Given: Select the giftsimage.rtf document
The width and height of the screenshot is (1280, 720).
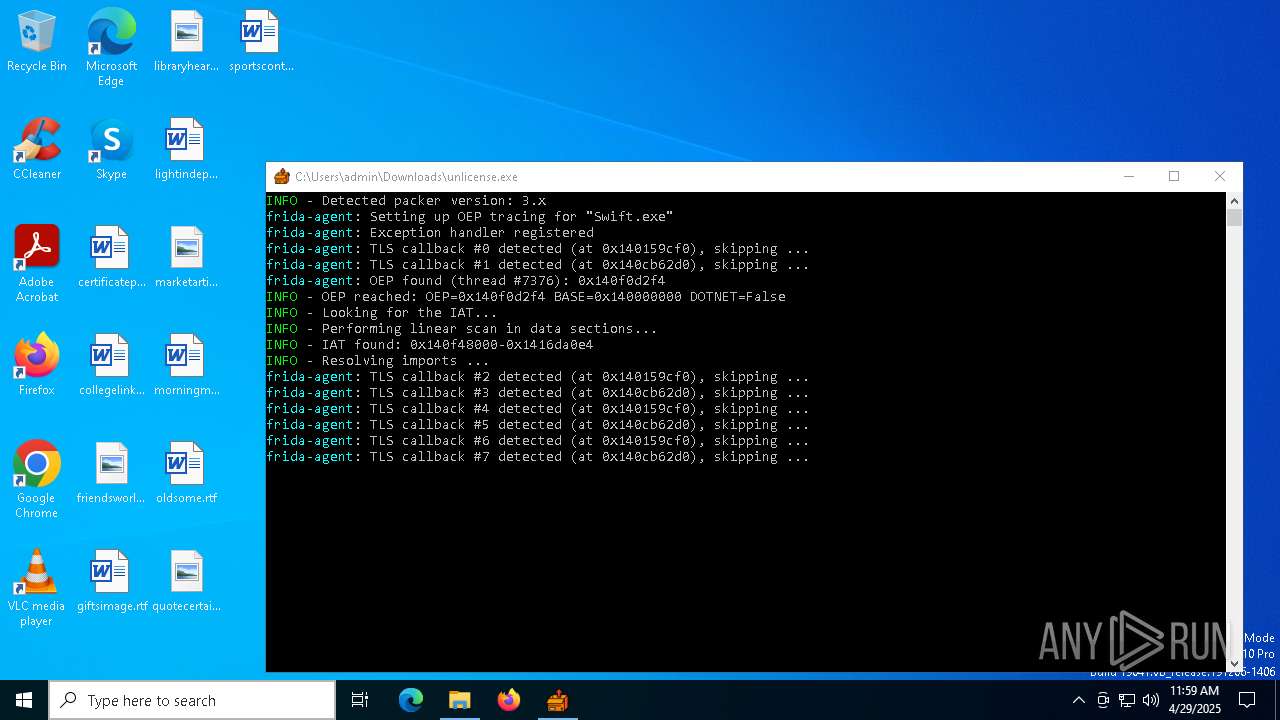Looking at the screenshot, I should click(111, 582).
